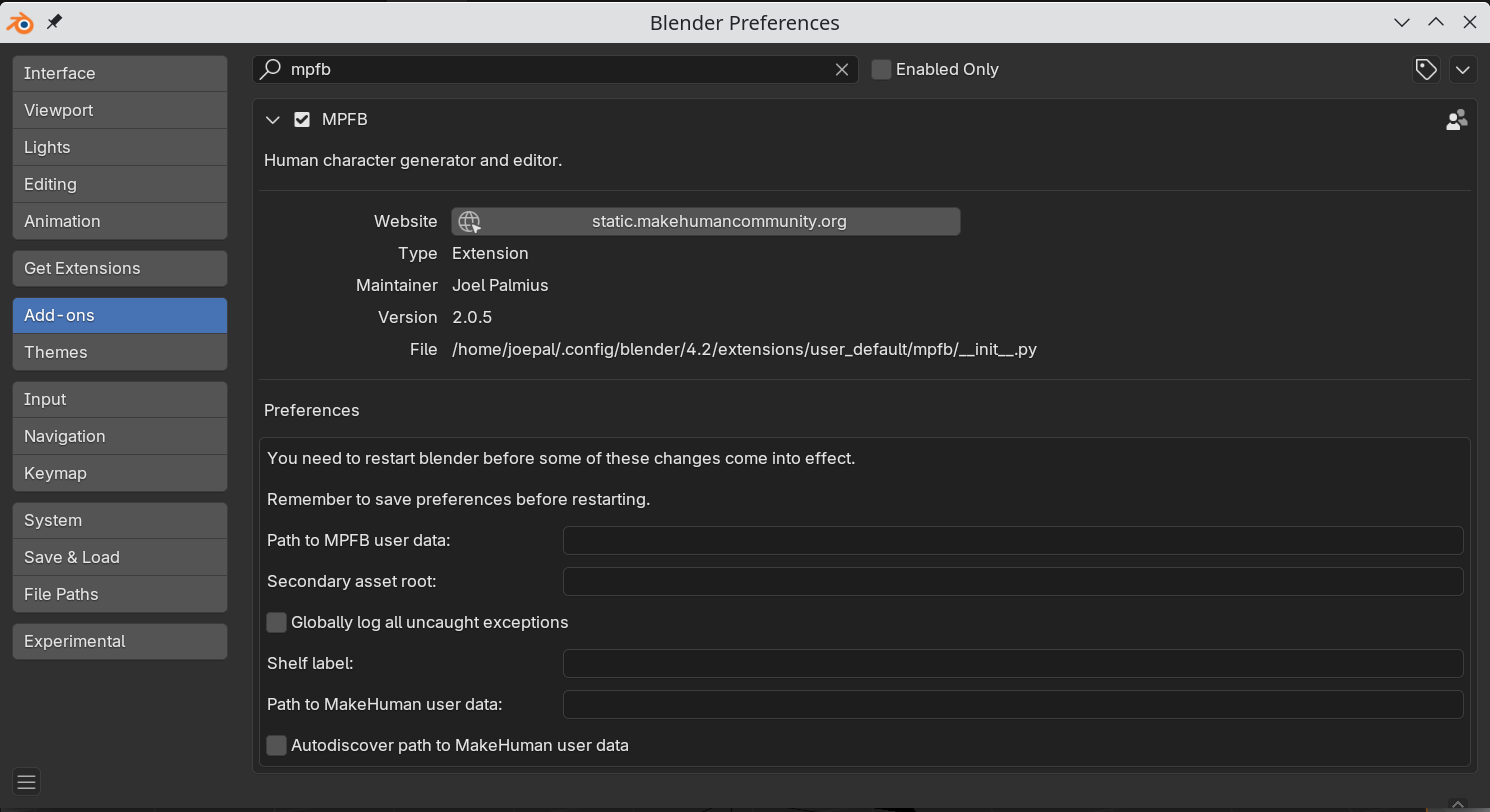The height and width of the screenshot is (812, 1490).
Task: Open Input preferences
Action: coord(120,399)
